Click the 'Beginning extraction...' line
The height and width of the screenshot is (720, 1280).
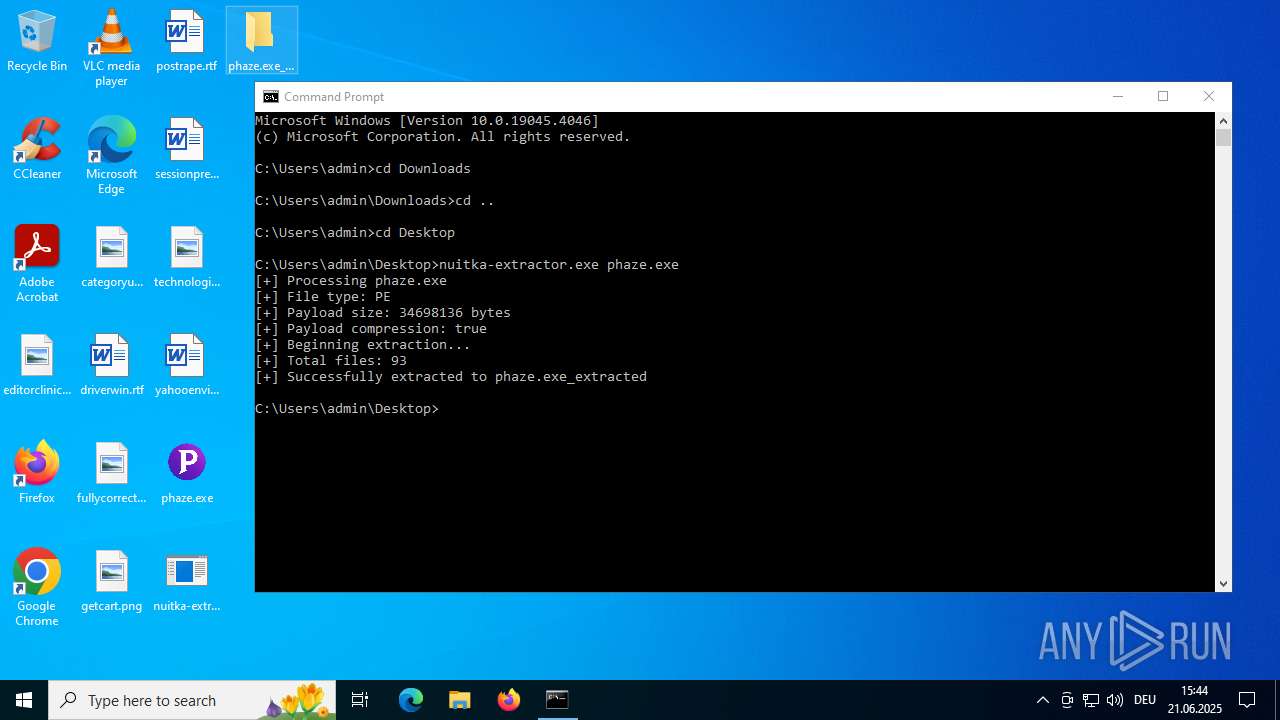(x=363, y=345)
